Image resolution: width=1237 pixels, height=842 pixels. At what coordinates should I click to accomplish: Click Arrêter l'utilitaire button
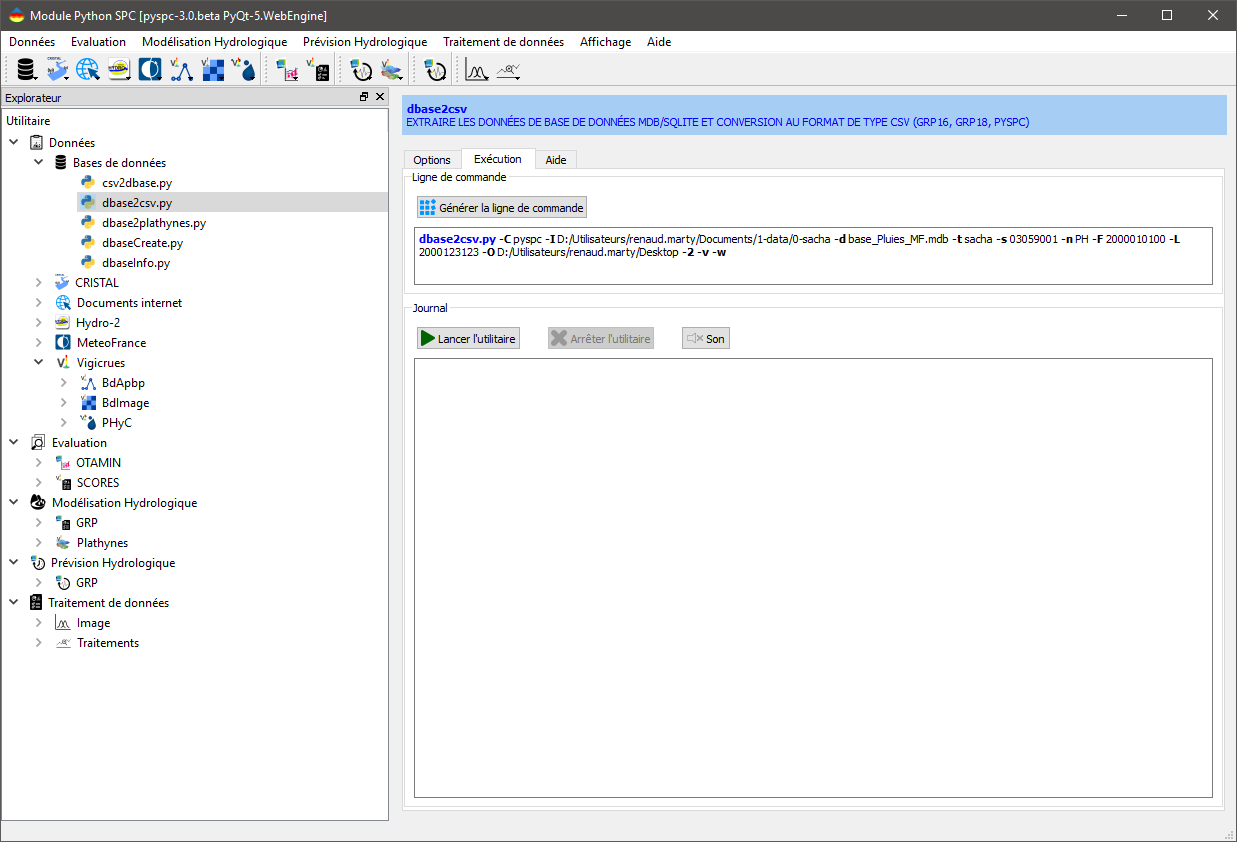[x=601, y=339]
